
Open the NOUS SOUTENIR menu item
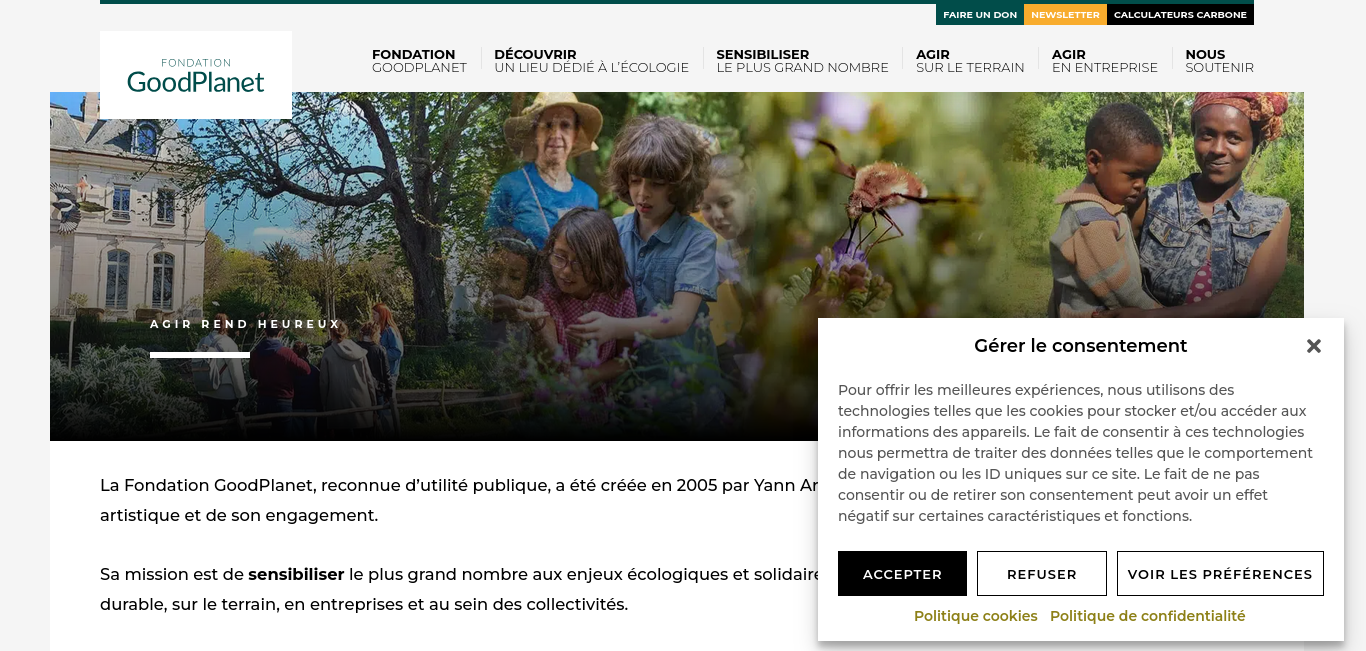click(x=1219, y=61)
